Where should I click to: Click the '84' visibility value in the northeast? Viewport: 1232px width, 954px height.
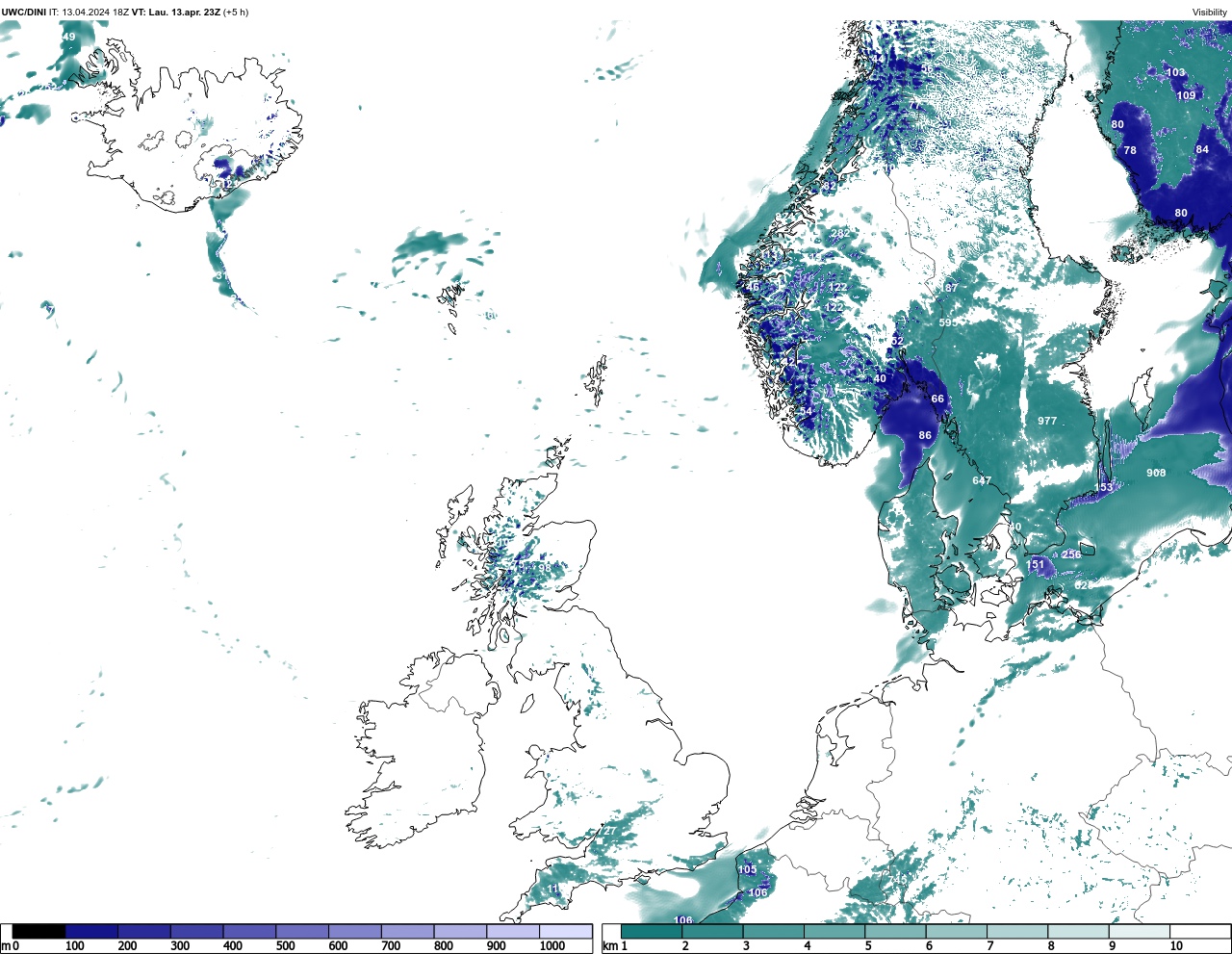click(x=1202, y=149)
